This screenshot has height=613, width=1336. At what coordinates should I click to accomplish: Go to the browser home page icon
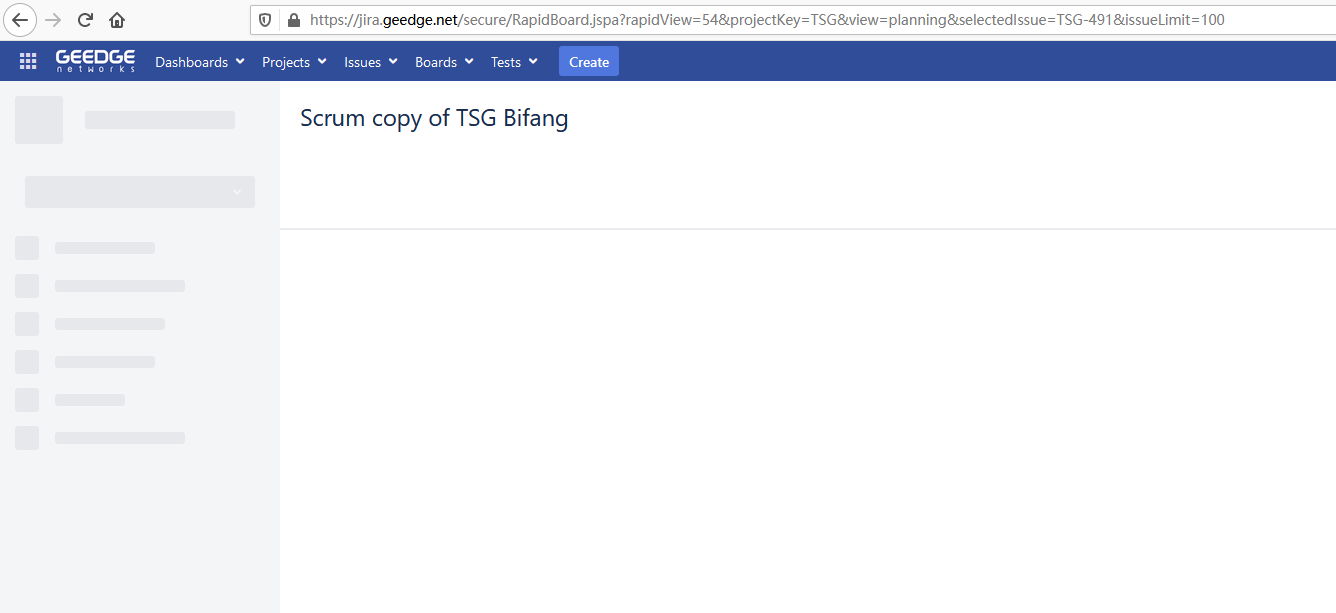pos(117,20)
